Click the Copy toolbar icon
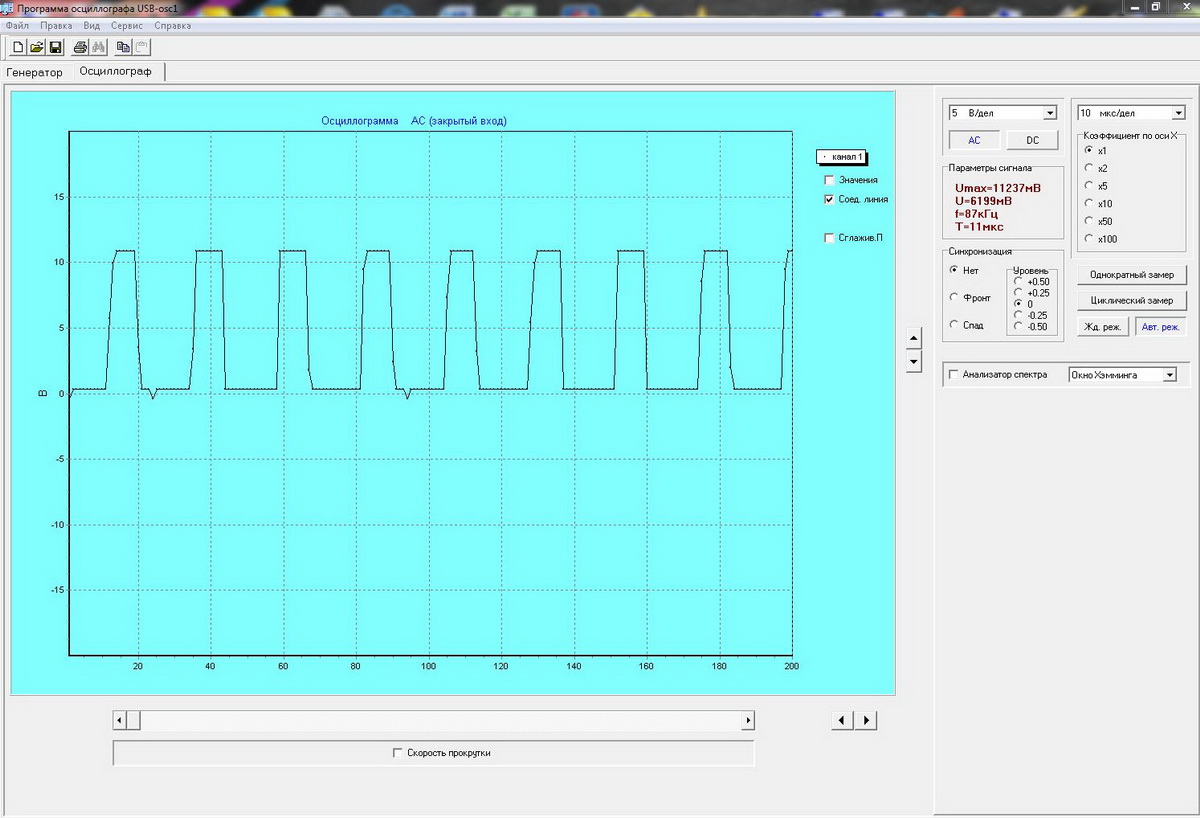This screenshot has height=818, width=1200. [x=123, y=47]
